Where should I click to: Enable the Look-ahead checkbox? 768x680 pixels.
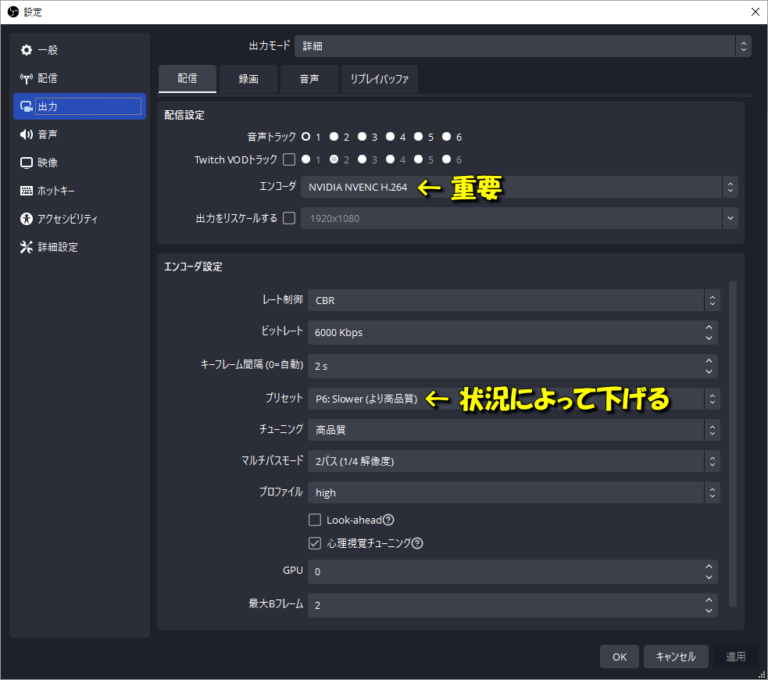(315, 520)
